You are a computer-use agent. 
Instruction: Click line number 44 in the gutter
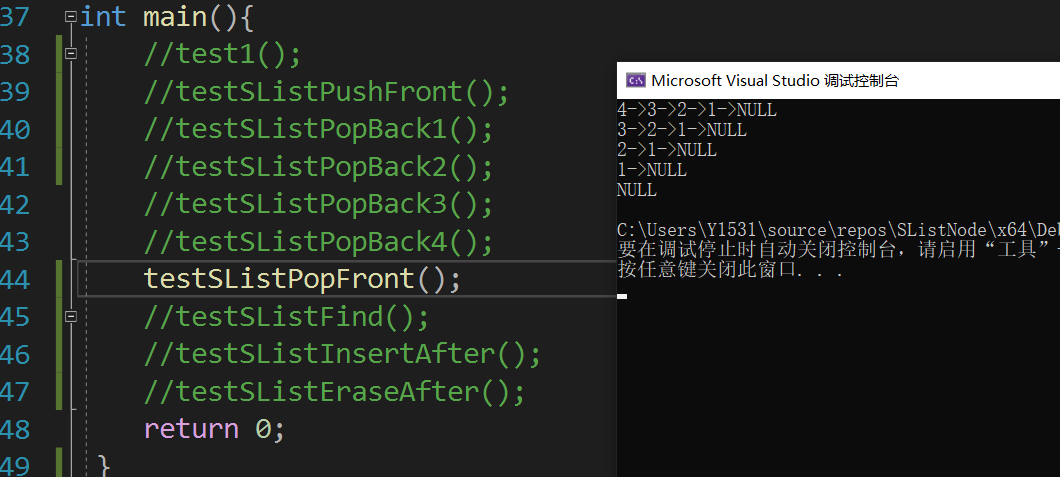pyautogui.click(x=15, y=279)
